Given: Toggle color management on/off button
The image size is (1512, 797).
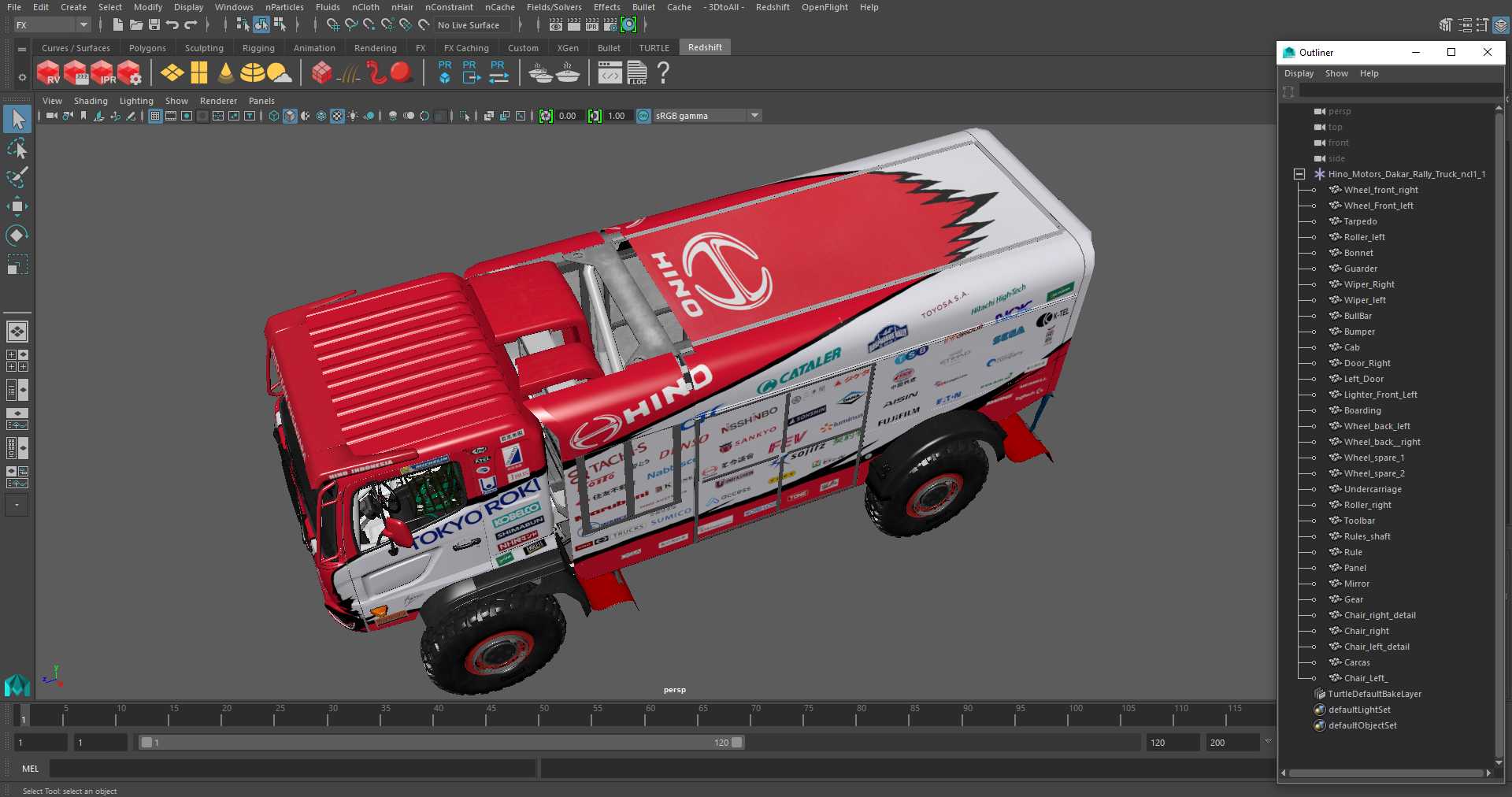Looking at the screenshot, I should 643,116.
